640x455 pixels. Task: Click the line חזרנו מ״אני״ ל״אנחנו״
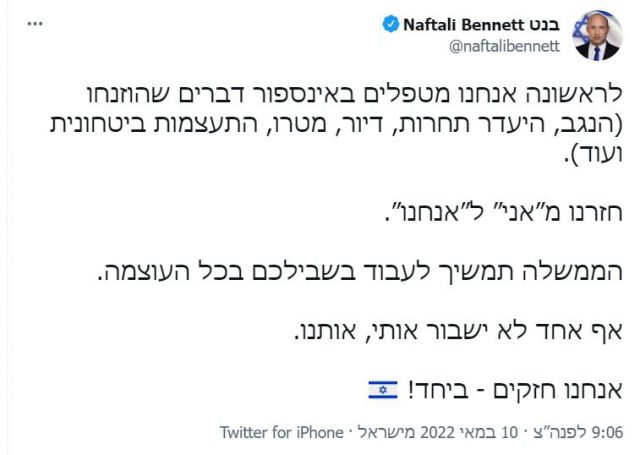point(500,213)
